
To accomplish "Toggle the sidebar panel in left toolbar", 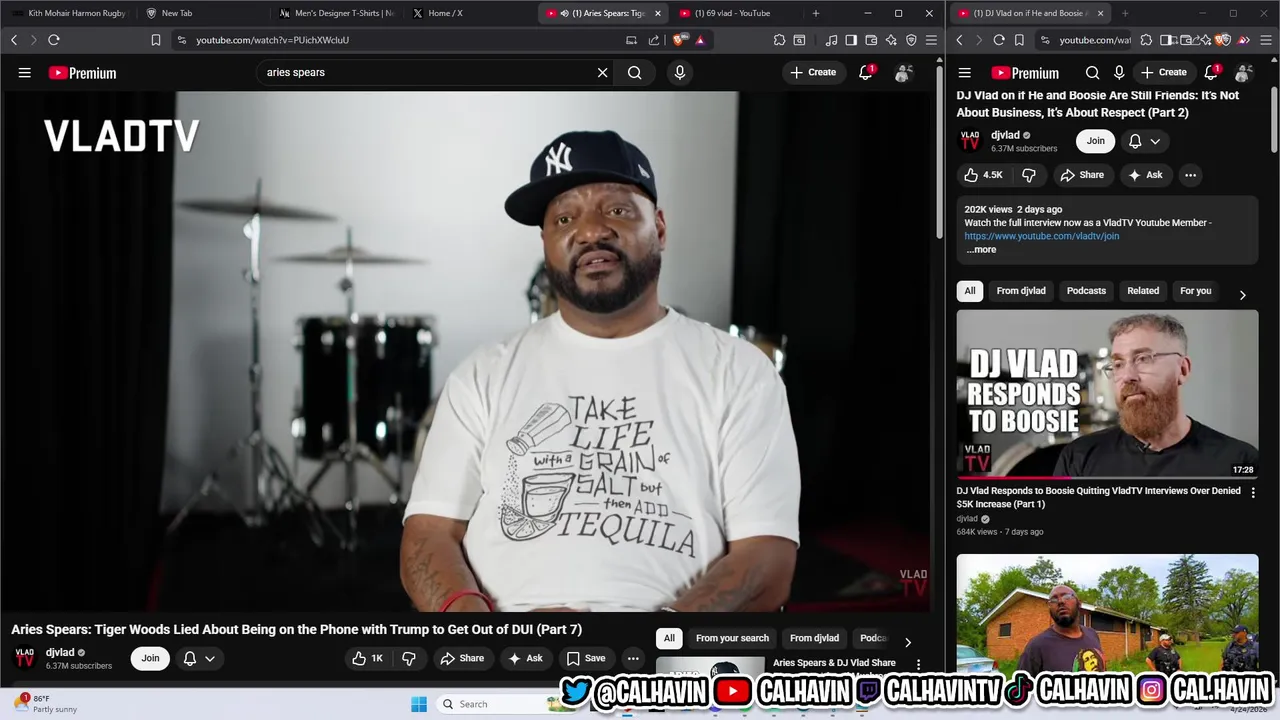I will tap(851, 40).
